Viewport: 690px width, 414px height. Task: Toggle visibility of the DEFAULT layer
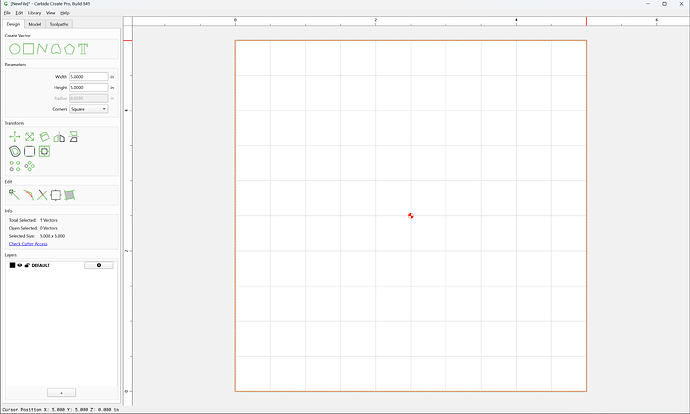[x=20, y=265]
